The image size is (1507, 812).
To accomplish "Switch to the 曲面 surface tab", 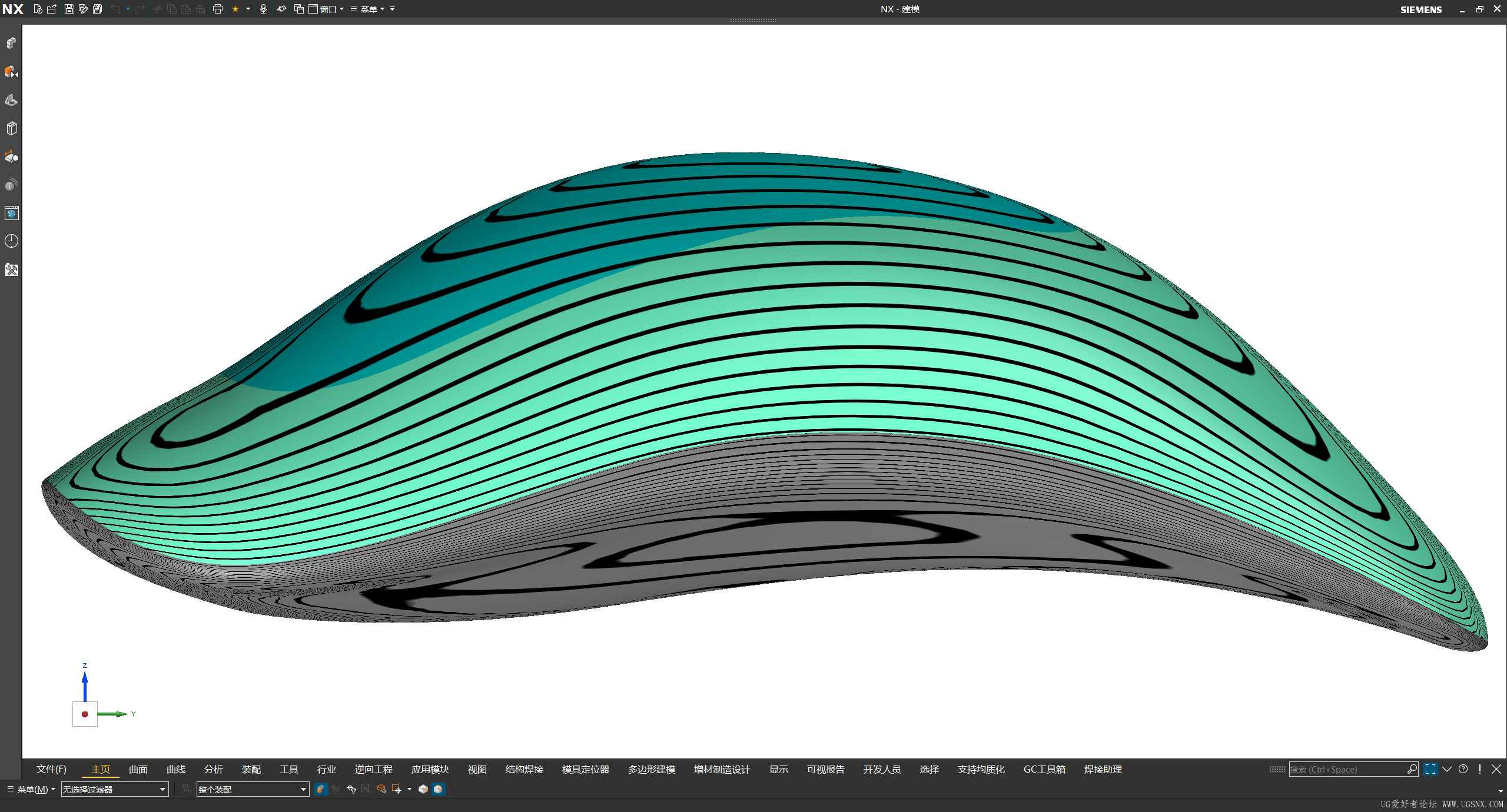I will pos(138,769).
